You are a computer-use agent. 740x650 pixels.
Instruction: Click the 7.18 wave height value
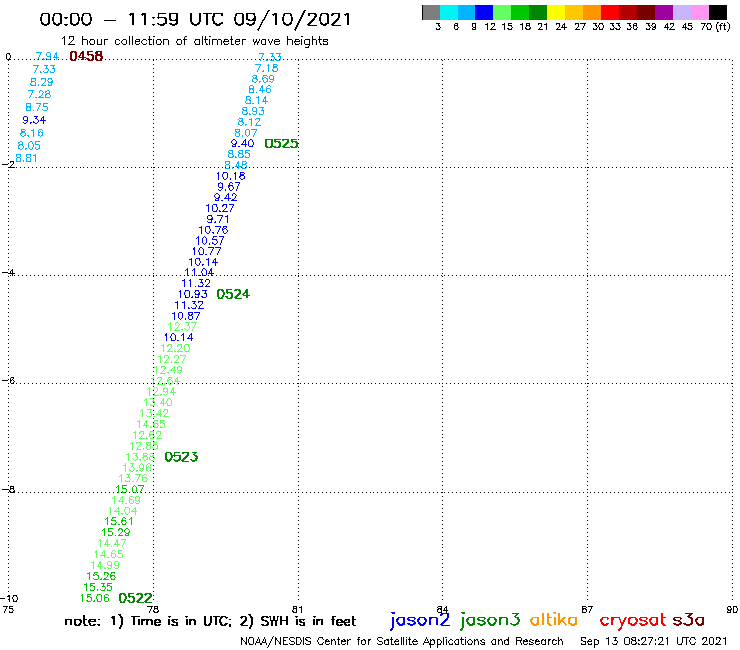pos(267,68)
